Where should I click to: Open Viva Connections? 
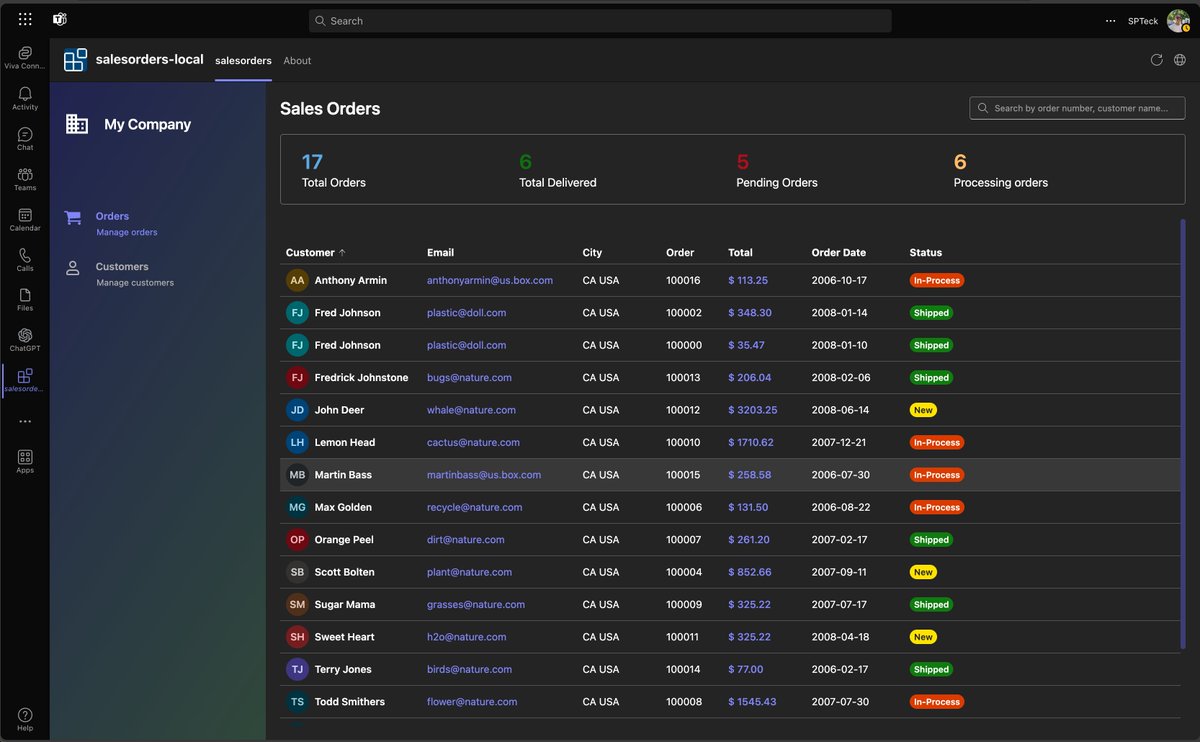24,55
